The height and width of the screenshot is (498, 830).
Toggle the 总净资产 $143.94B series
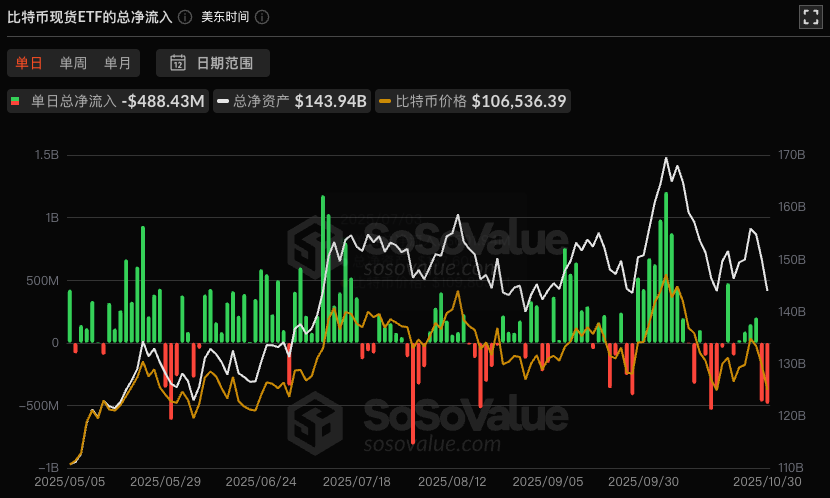[292, 101]
